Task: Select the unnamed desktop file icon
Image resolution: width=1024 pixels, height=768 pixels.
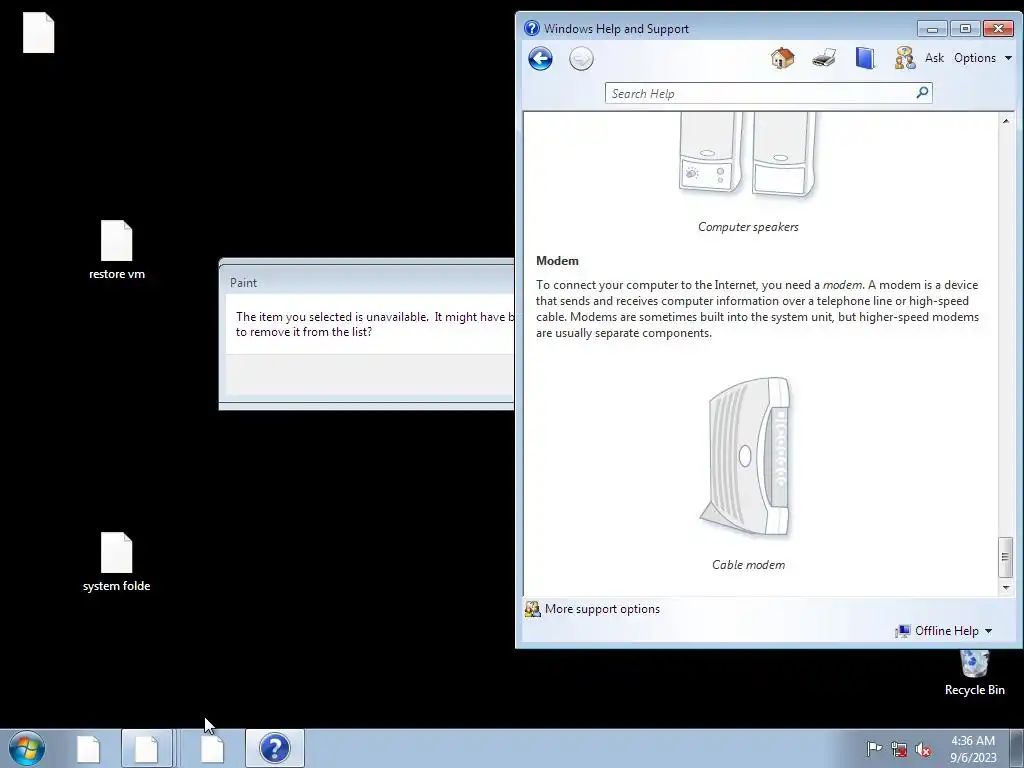Action: point(39,33)
